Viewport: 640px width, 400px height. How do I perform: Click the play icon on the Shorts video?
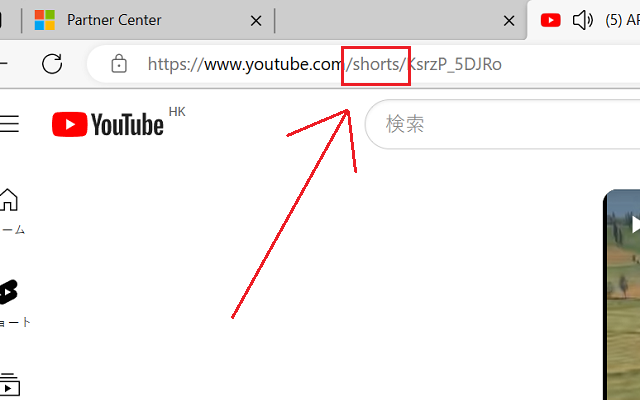(635, 224)
